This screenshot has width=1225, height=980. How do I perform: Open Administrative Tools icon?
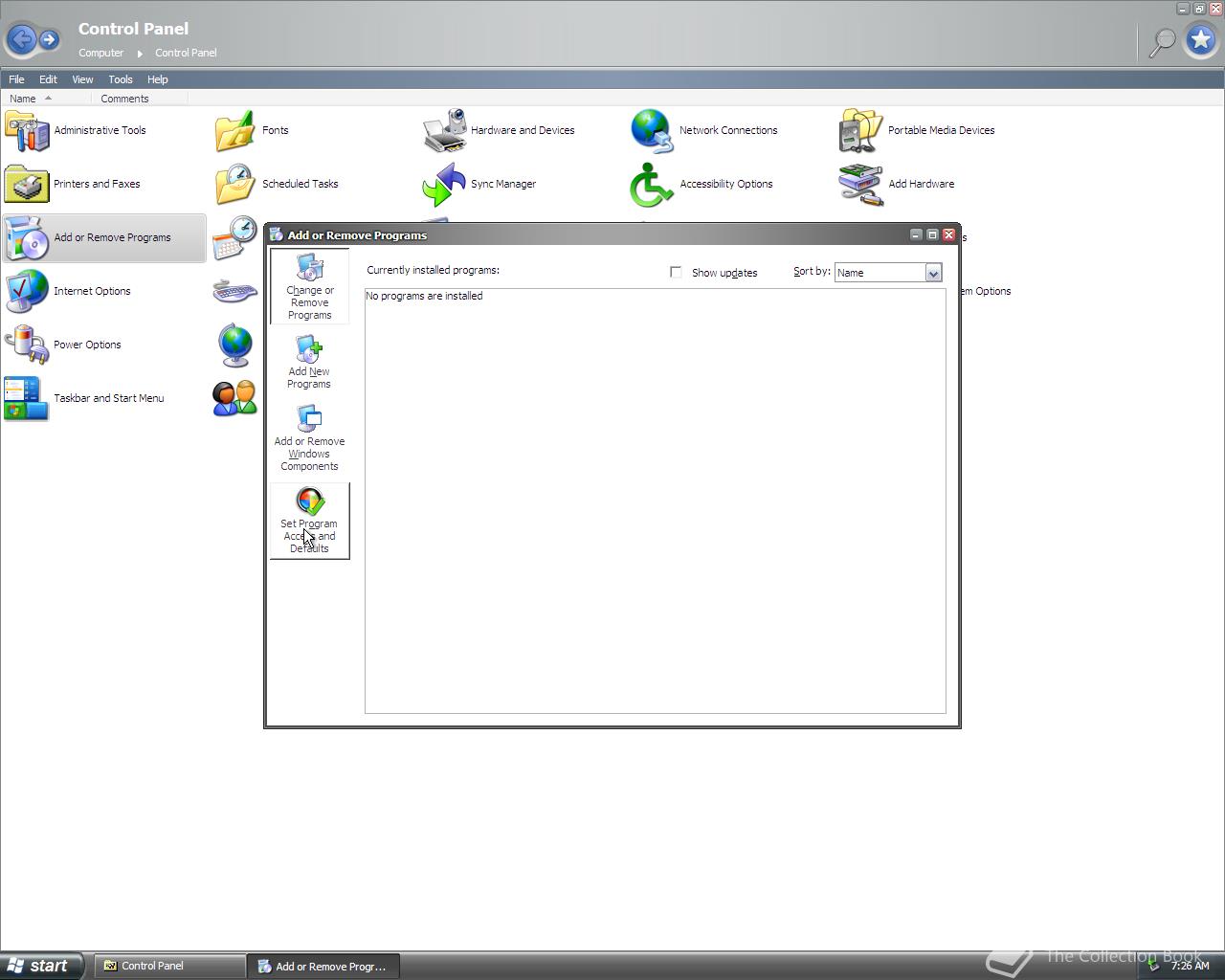[27, 130]
